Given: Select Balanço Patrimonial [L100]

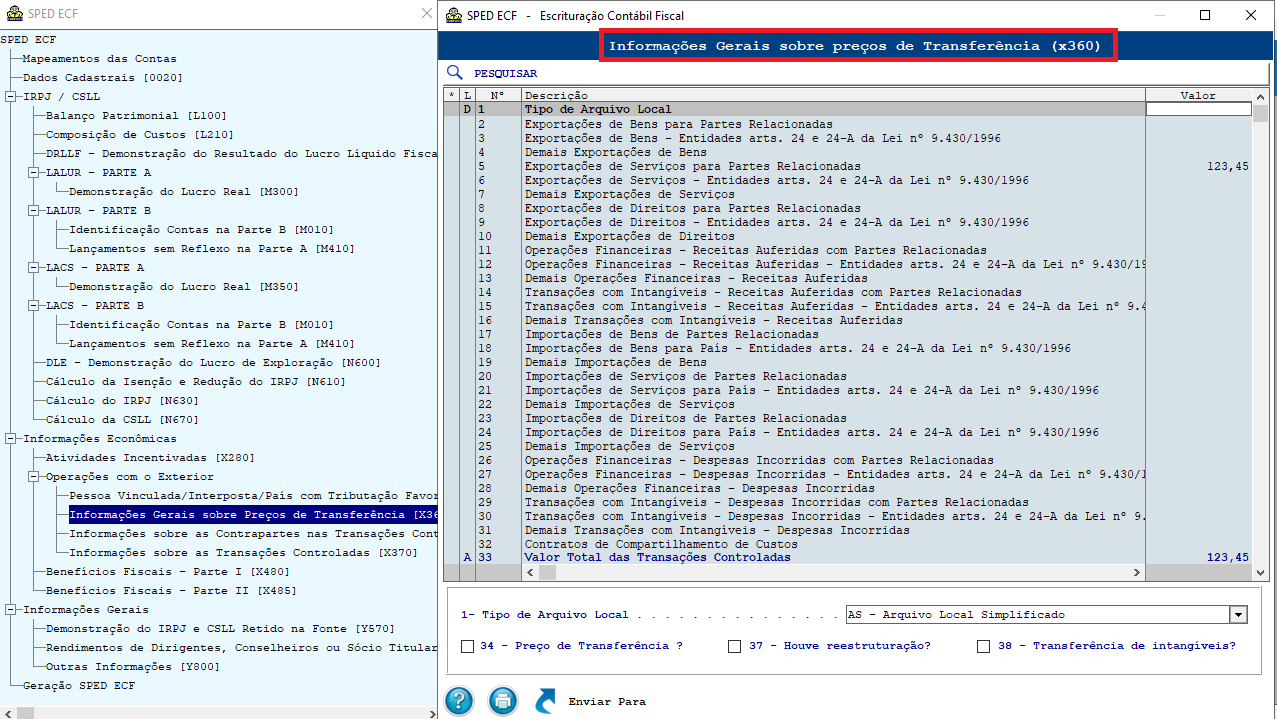Looking at the screenshot, I should coord(136,116).
